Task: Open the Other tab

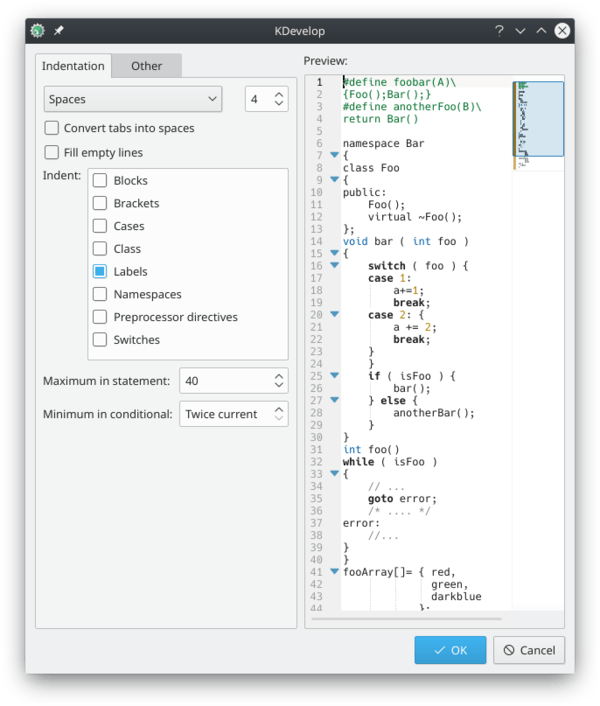Action: click(x=146, y=66)
